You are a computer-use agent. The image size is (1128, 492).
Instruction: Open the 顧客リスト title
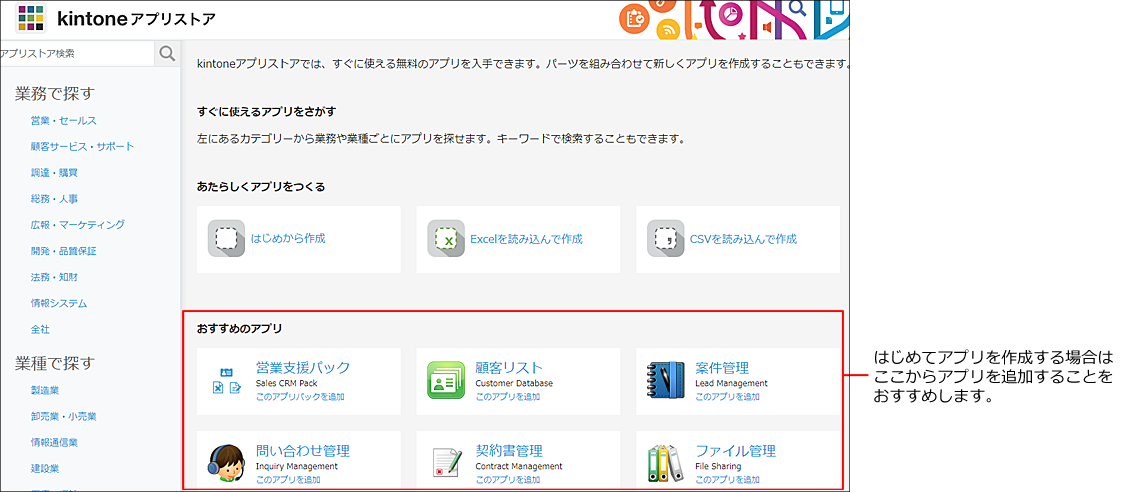coord(509,368)
